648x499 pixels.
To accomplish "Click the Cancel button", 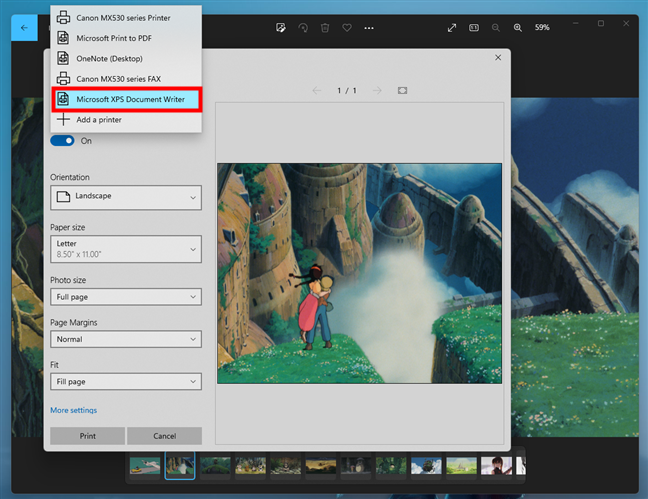I will point(164,436).
